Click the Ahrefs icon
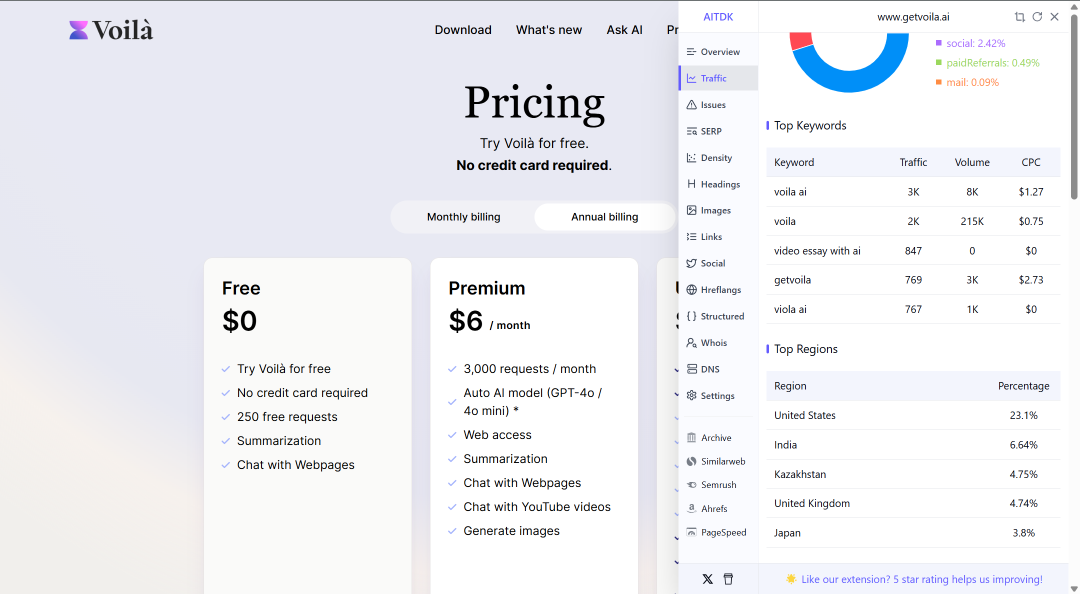 coord(692,509)
